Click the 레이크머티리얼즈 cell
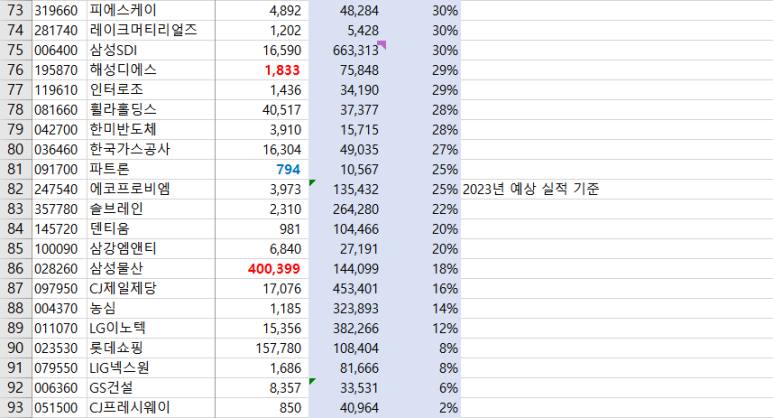Image resolution: width=773 pixels, height=418 pixels. pos(151,31)
